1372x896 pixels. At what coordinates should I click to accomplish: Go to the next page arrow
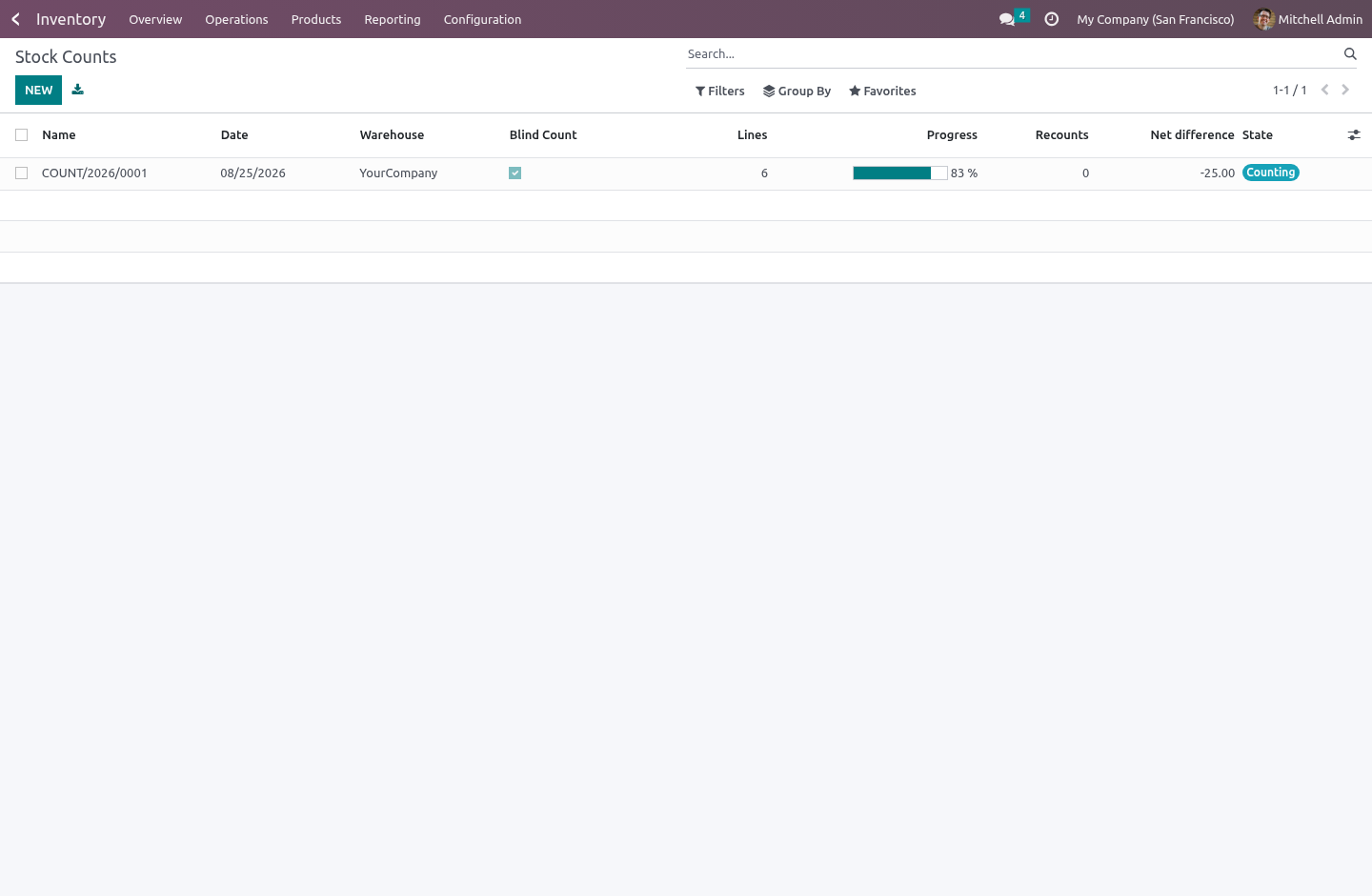pyautogui.click(x=1345, y=90)
